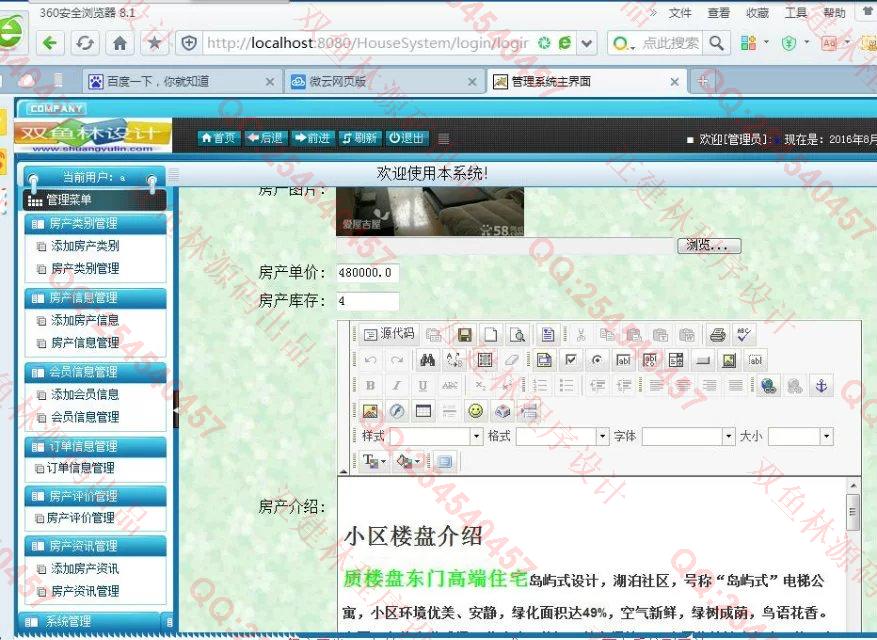Click the Anchor icon in editor toolbar
This screenshot has width=877, height=640.
[822, 386]
